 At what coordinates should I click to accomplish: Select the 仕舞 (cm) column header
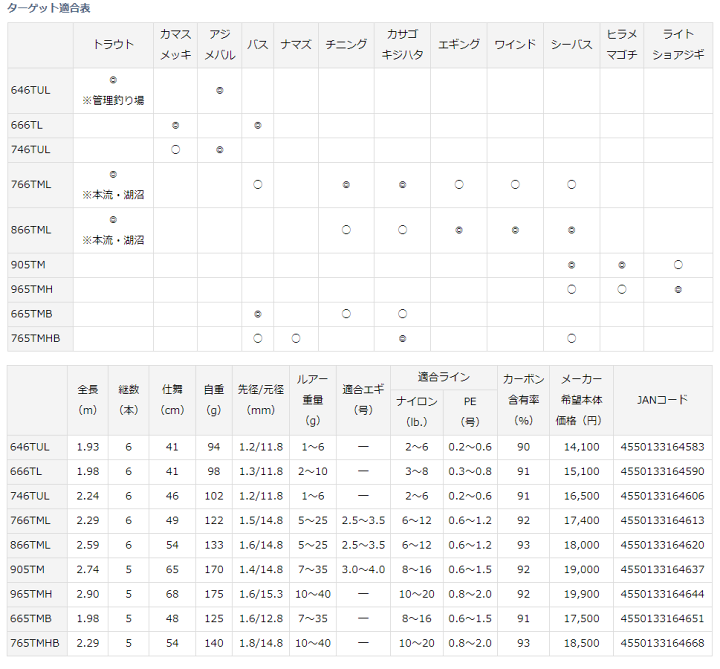point(172,400)
